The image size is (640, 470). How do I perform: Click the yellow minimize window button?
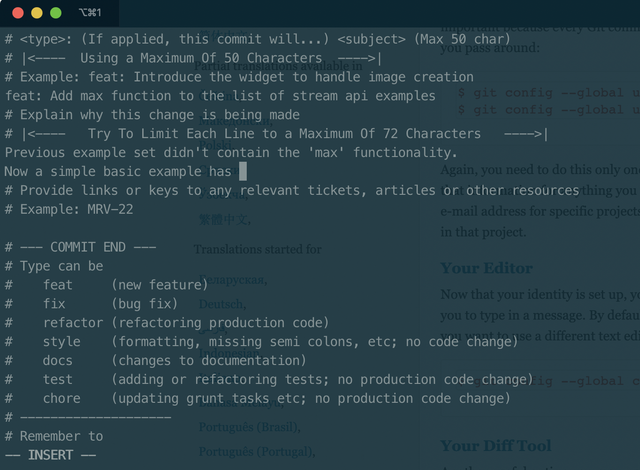[x=37, y=13]
